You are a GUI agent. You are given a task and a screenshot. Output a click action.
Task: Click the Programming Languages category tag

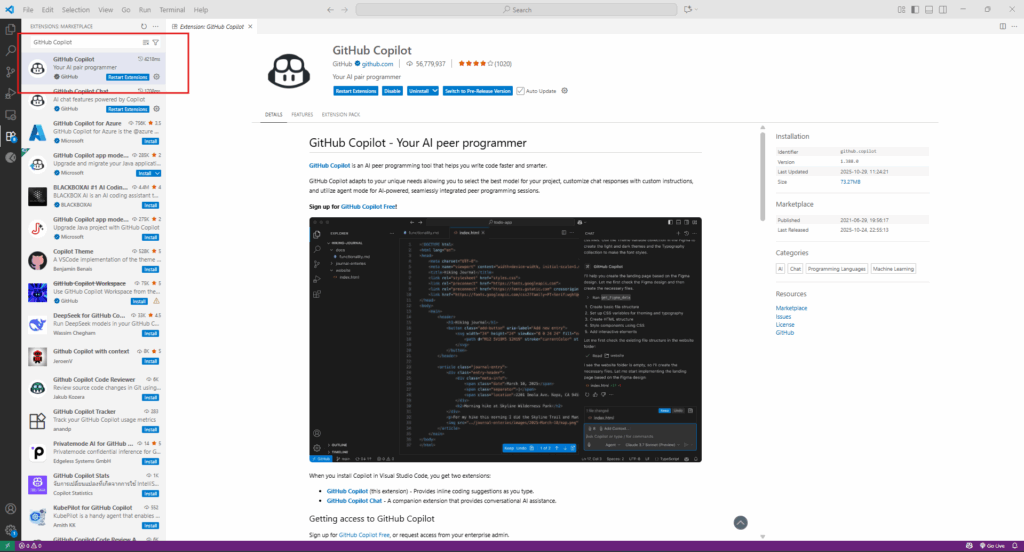pos(836,268)
